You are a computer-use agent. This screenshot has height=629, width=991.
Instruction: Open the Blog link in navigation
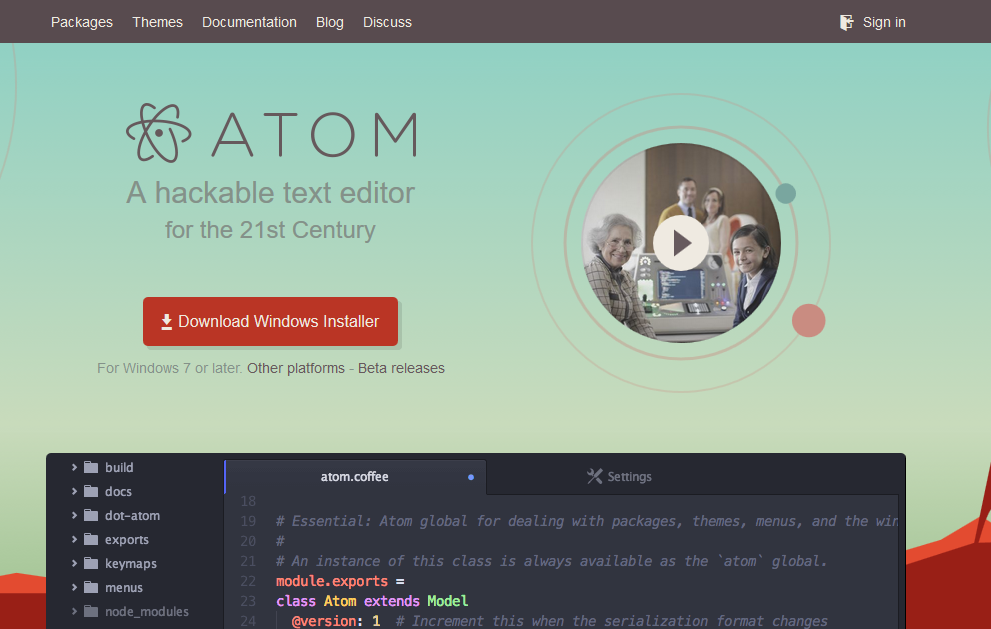(330, 22)
